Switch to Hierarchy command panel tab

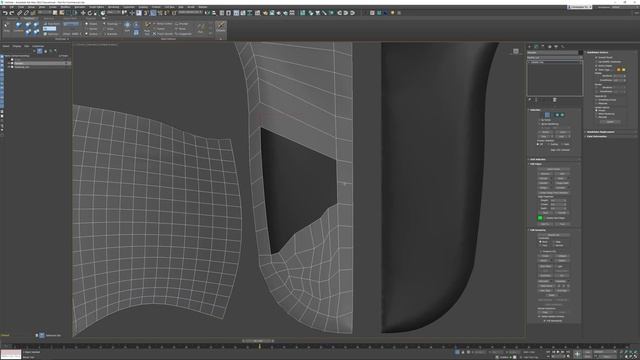(543, 47)
